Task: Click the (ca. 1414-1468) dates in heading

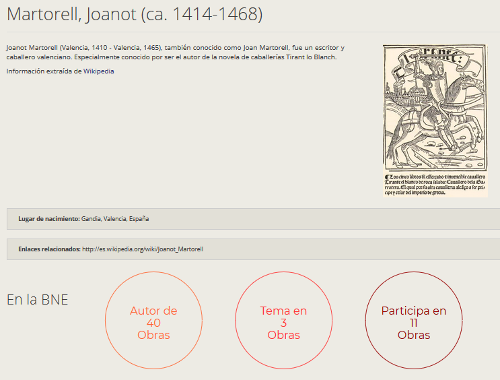Action: point(202,14)
